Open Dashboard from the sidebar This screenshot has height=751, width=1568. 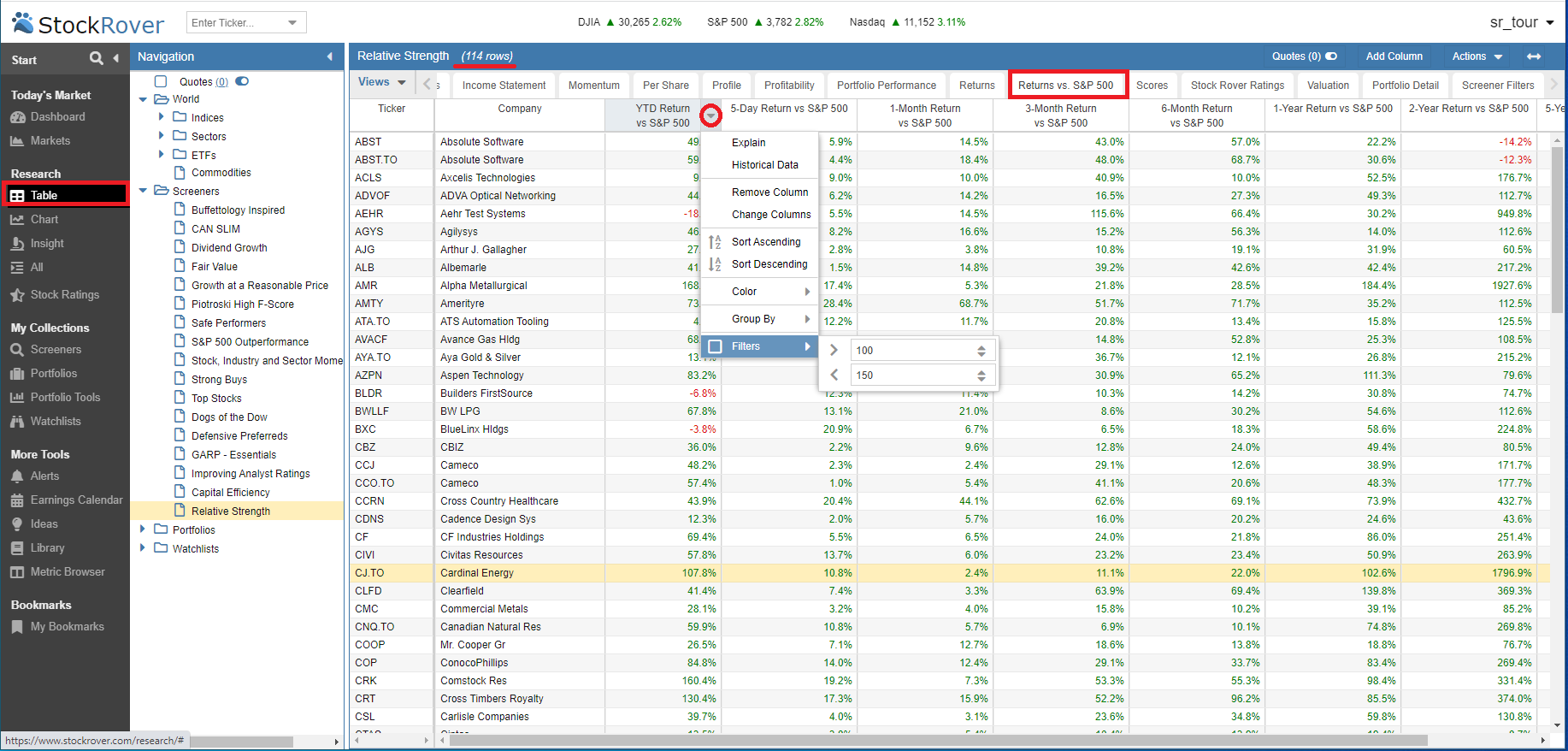pyautogui.click(x=57, y=116)
